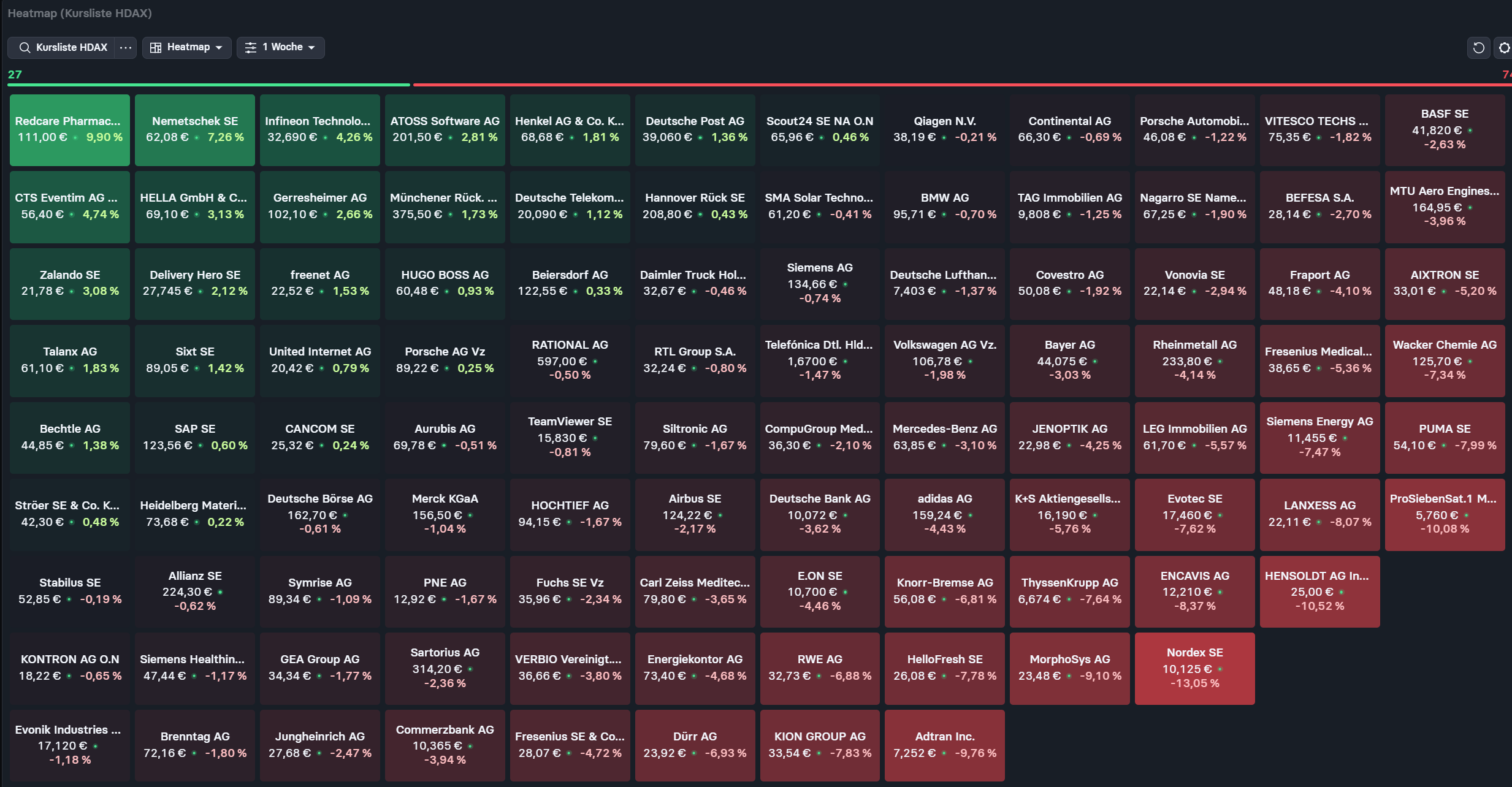Select the Redcare Pharmacy tile
The height and width of the screenshot is (787, 1512).
(x=70, y=130)
